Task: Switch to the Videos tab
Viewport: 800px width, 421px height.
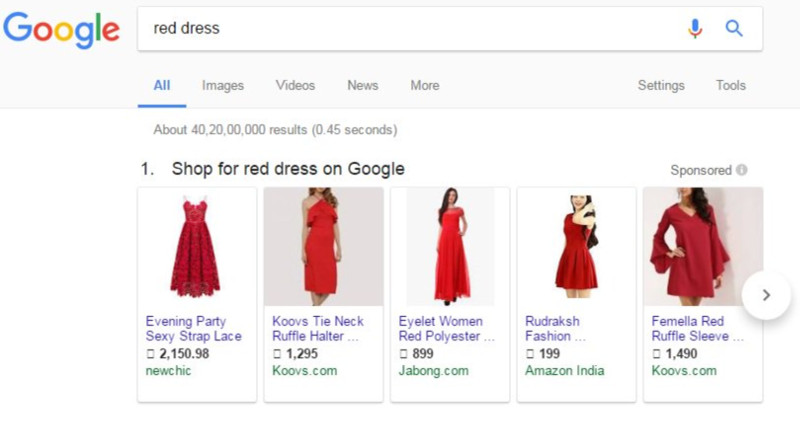Action: coord(295,86)
